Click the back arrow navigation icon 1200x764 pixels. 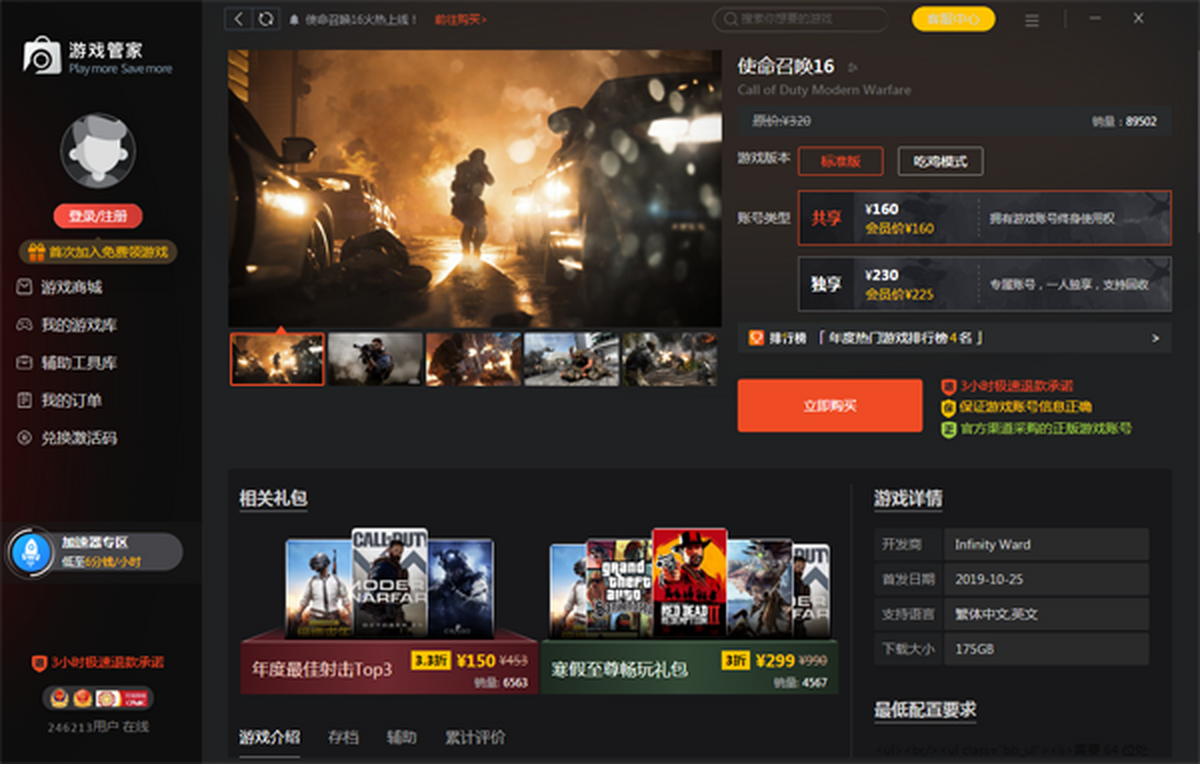238,19
